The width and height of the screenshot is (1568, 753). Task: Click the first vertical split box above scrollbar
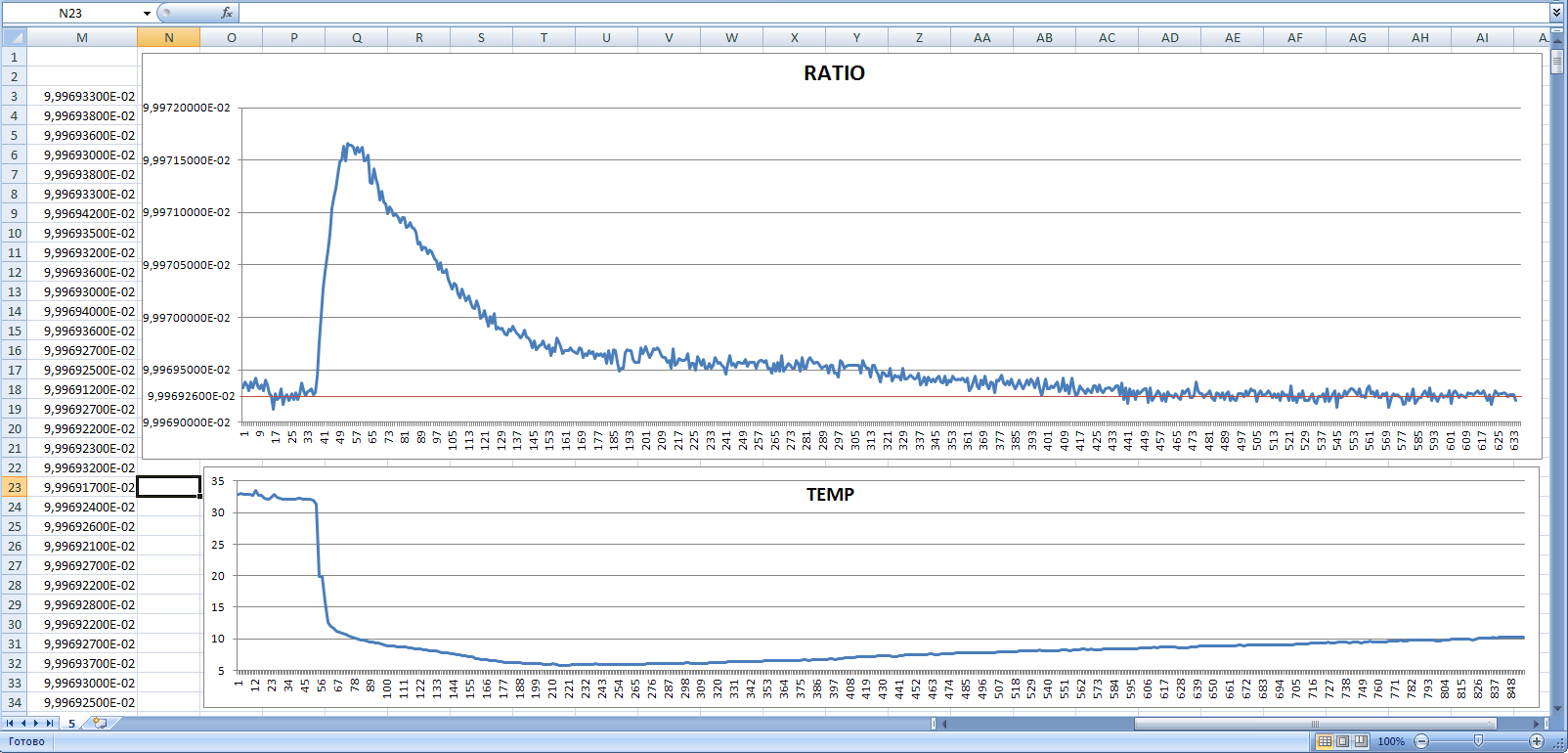1556,31
